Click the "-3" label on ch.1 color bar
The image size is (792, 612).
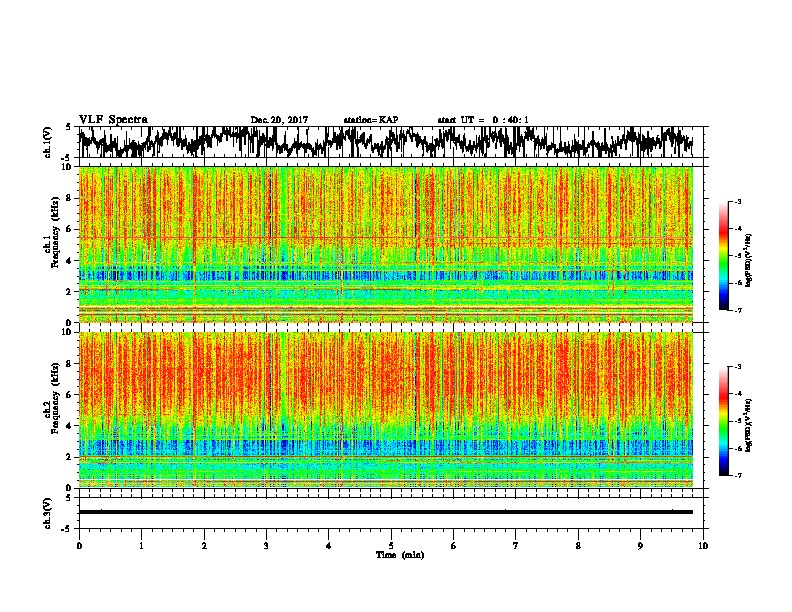pyautogui.click(x=737, y=201)
